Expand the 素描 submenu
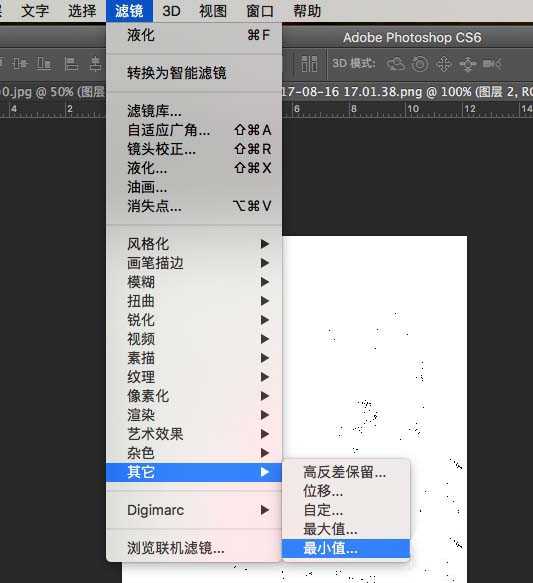 tap(194, 358)
